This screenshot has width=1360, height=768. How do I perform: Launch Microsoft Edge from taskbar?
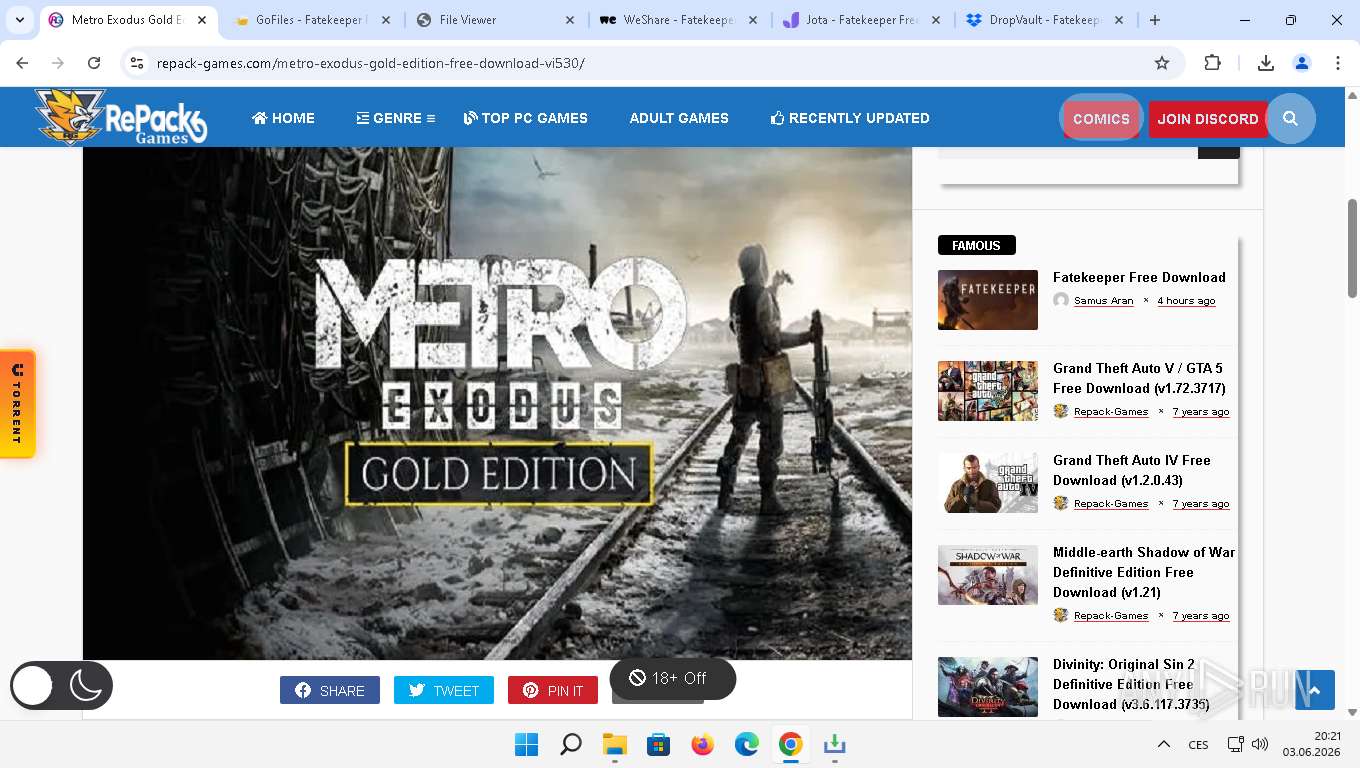point(747,745)
